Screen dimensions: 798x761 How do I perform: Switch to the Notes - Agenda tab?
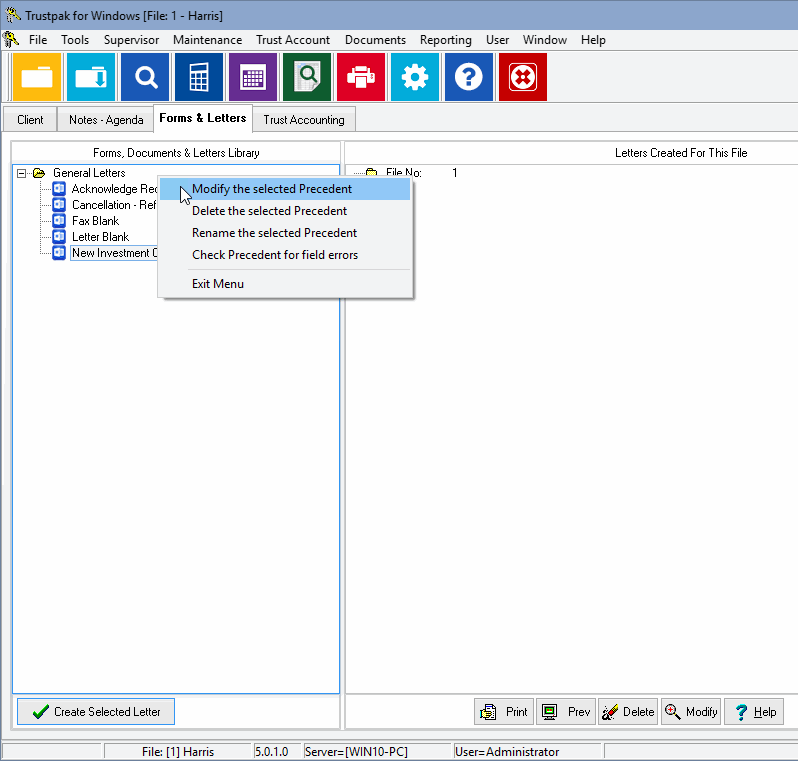click(106, 120)
